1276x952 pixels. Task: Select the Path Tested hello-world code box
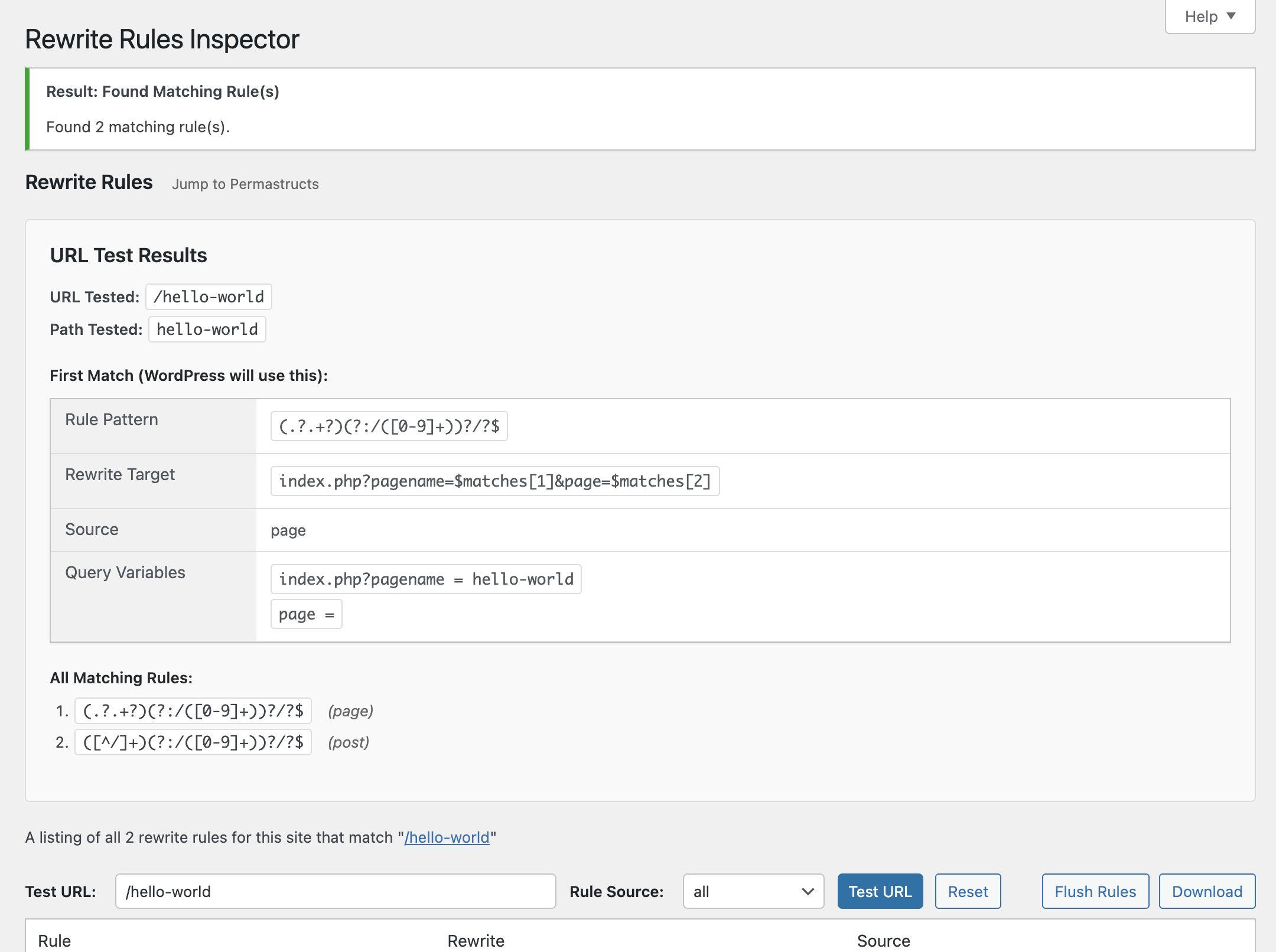[x=207, y=330]
